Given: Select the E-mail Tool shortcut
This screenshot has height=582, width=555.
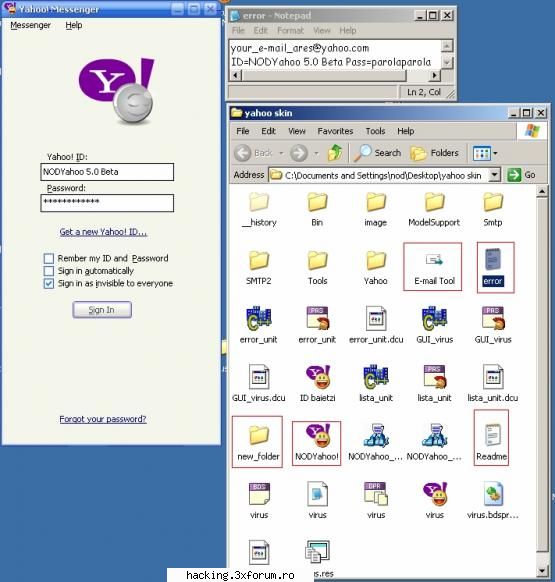Looking at the screenshot, I should click(x=433, y=267).
